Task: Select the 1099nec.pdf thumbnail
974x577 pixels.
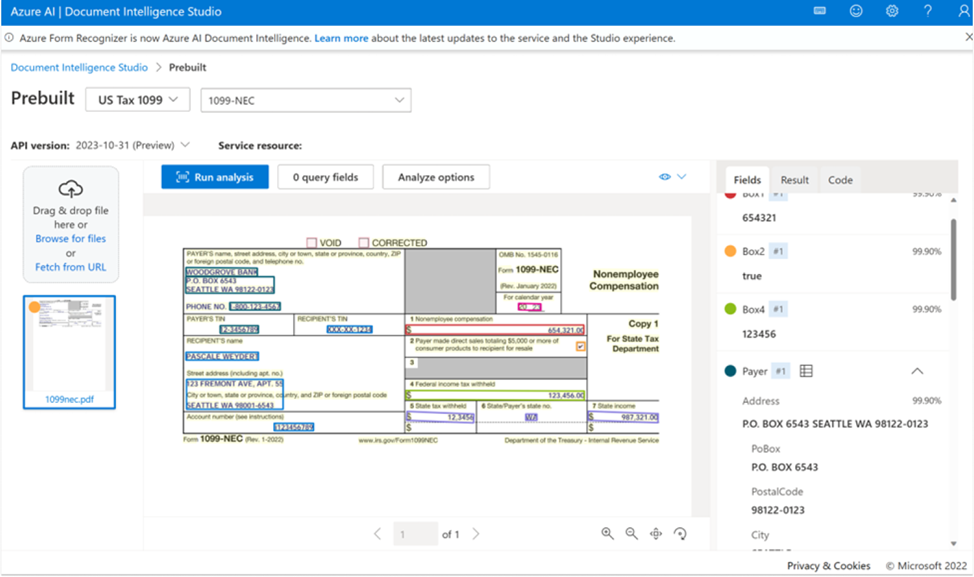Action: [70, 352]
